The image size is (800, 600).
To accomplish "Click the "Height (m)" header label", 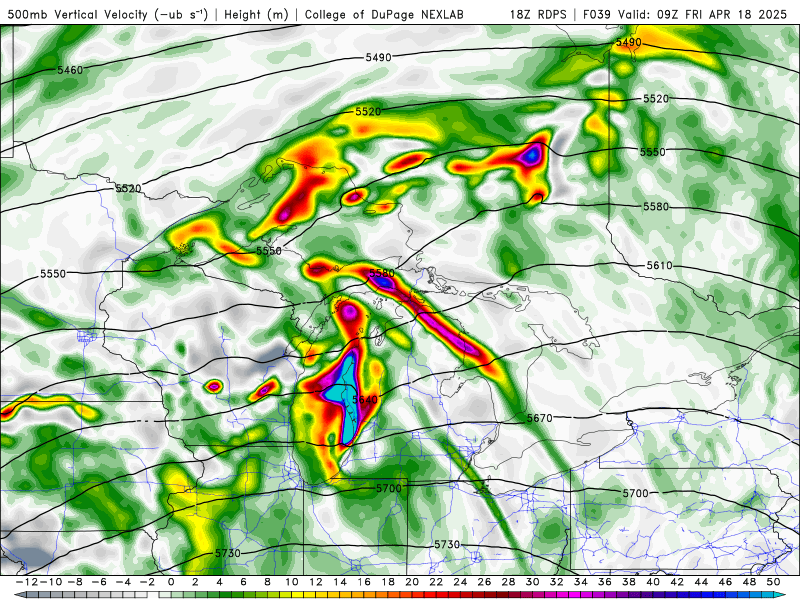I will (x=255, y=14).
